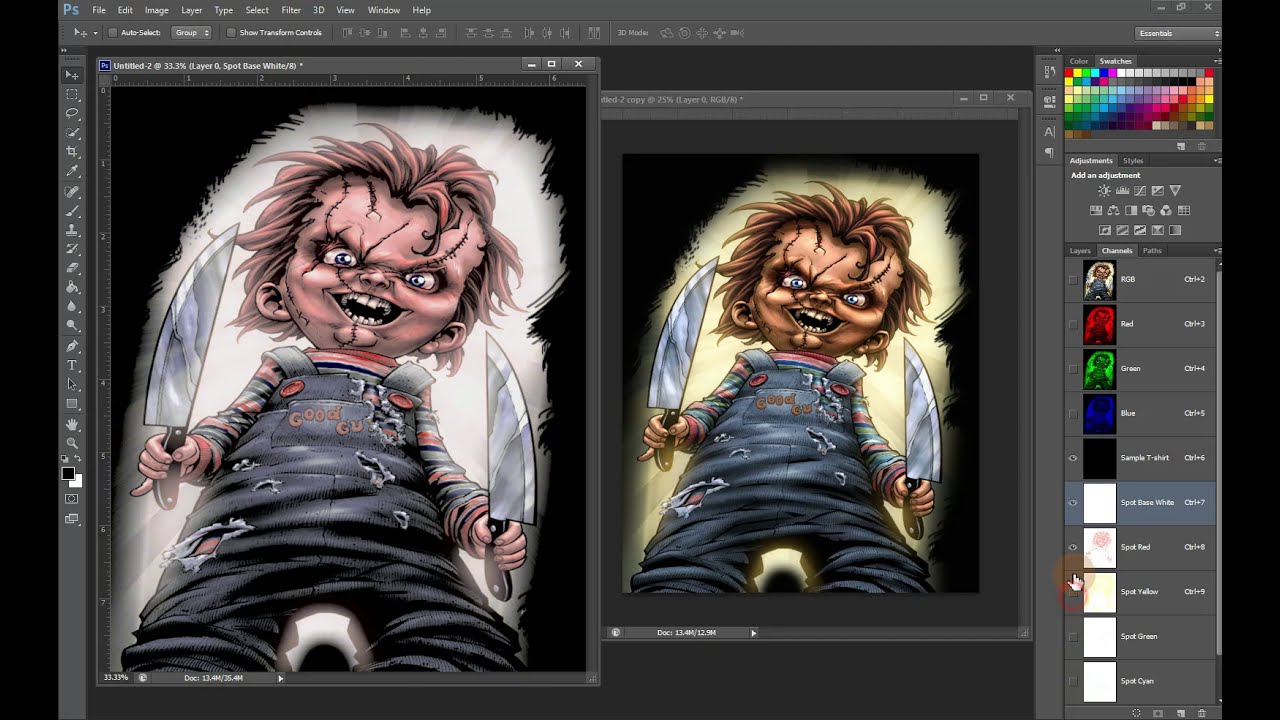Select the Zoom tool

pos(72,444)
